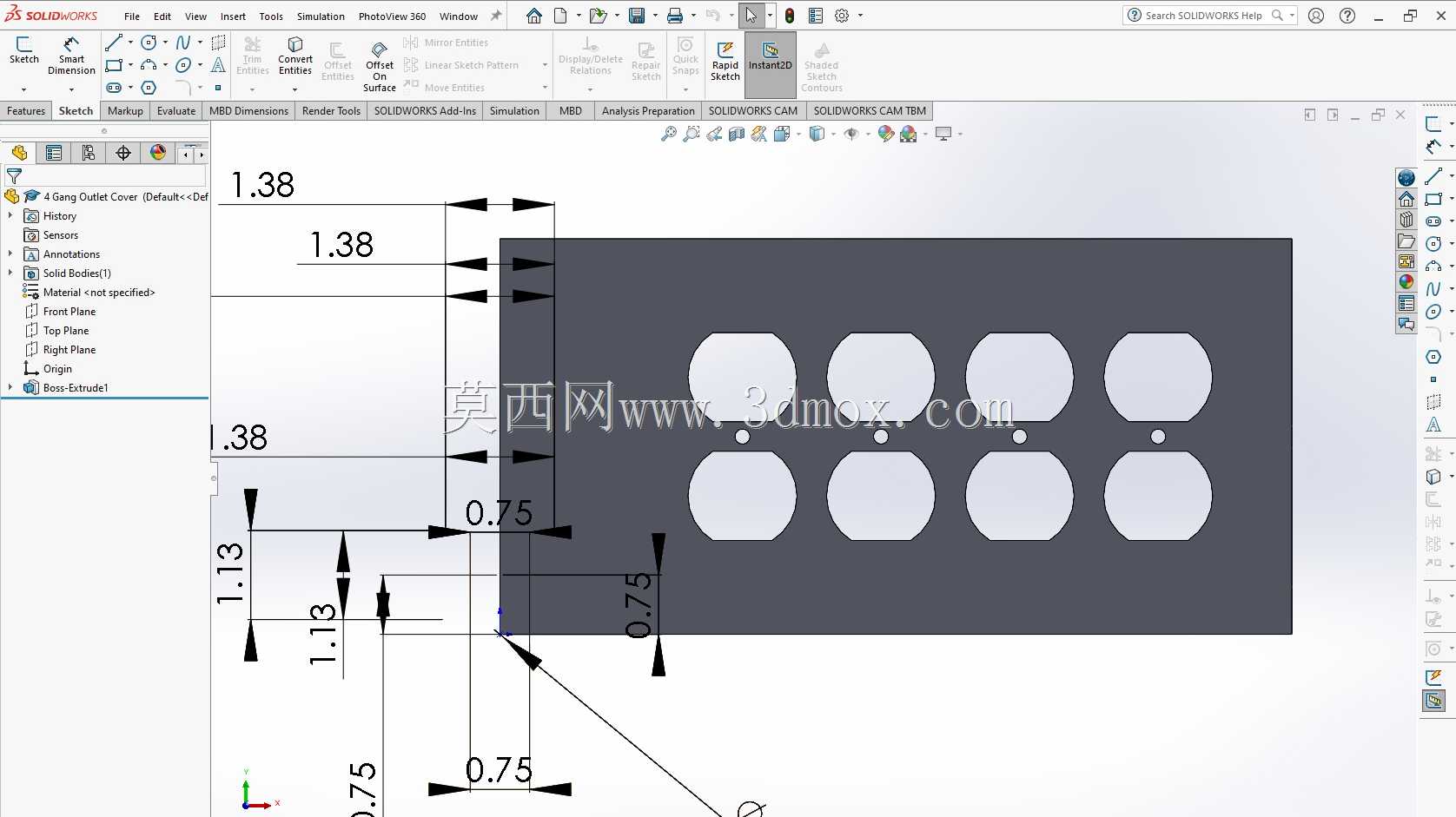Open the Insert menu

tap(233, 16)
